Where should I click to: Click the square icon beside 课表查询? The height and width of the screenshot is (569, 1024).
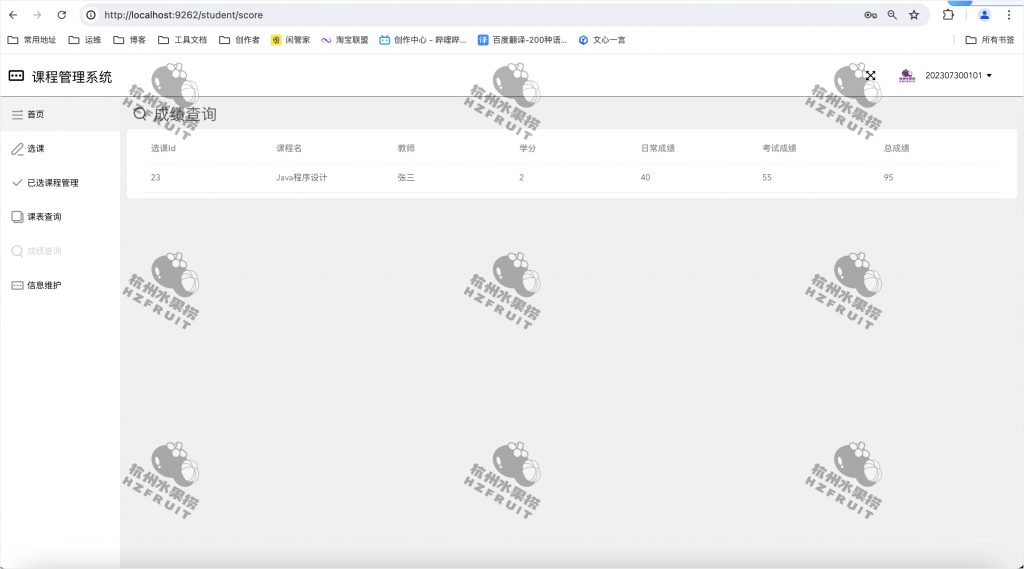(x=18, y=217)
